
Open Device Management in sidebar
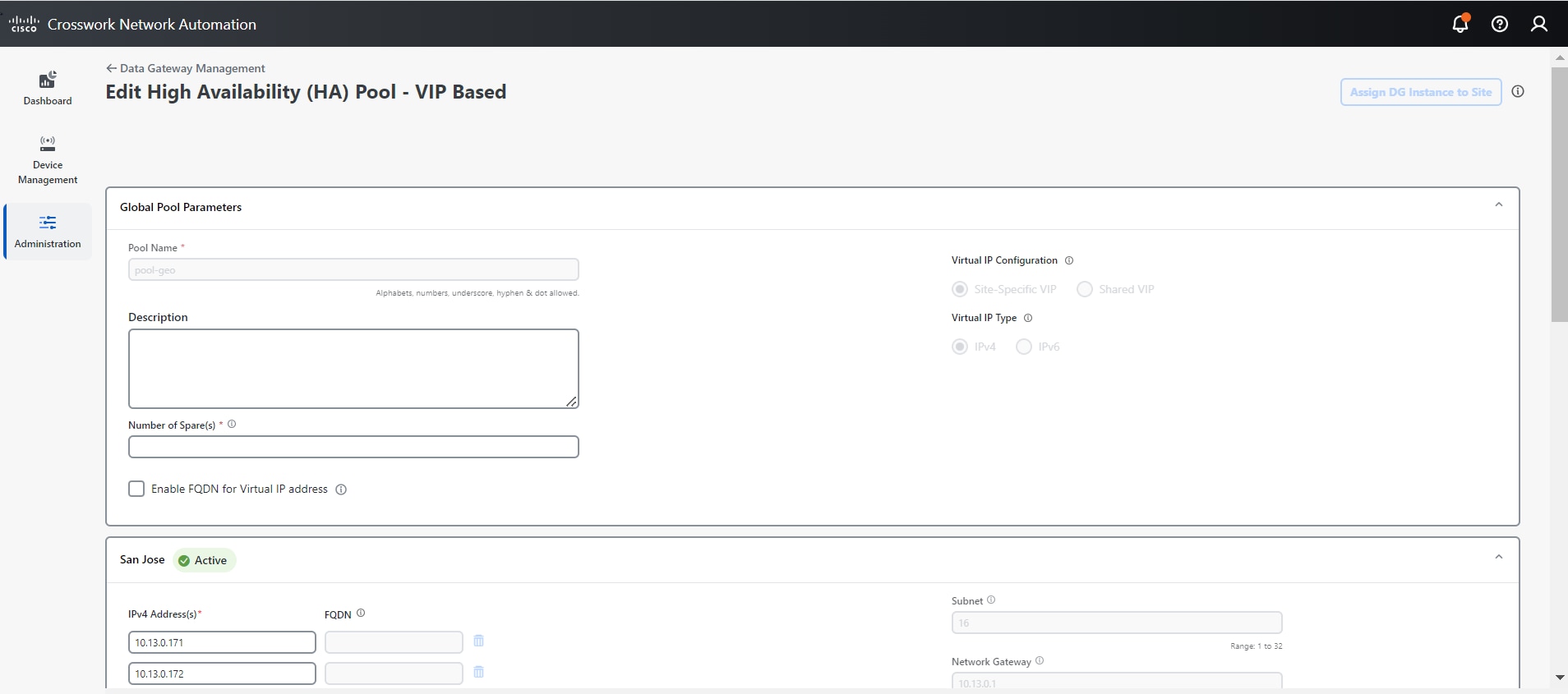[x=48, y=160]
